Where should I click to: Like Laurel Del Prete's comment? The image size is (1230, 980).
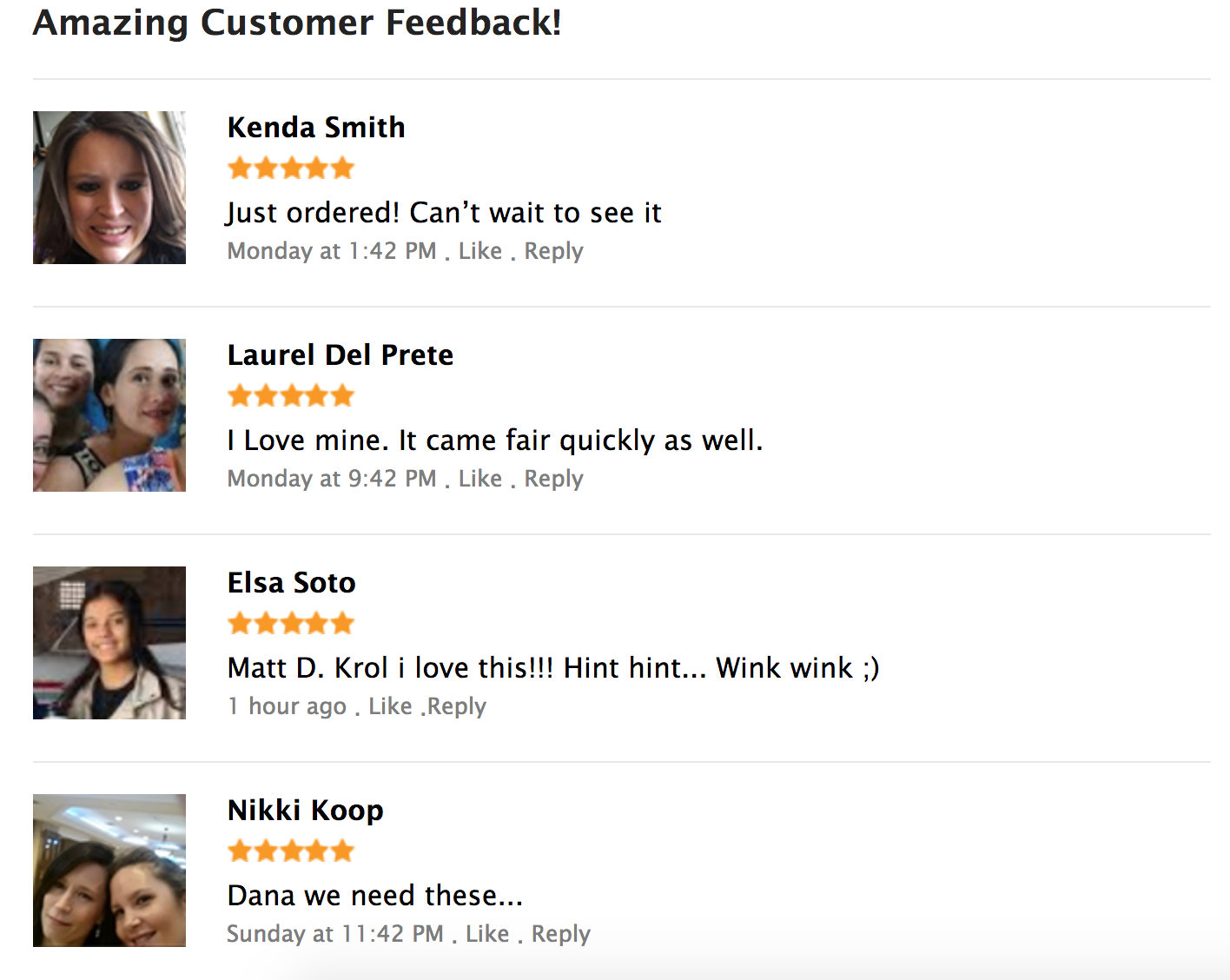(480, 479)
